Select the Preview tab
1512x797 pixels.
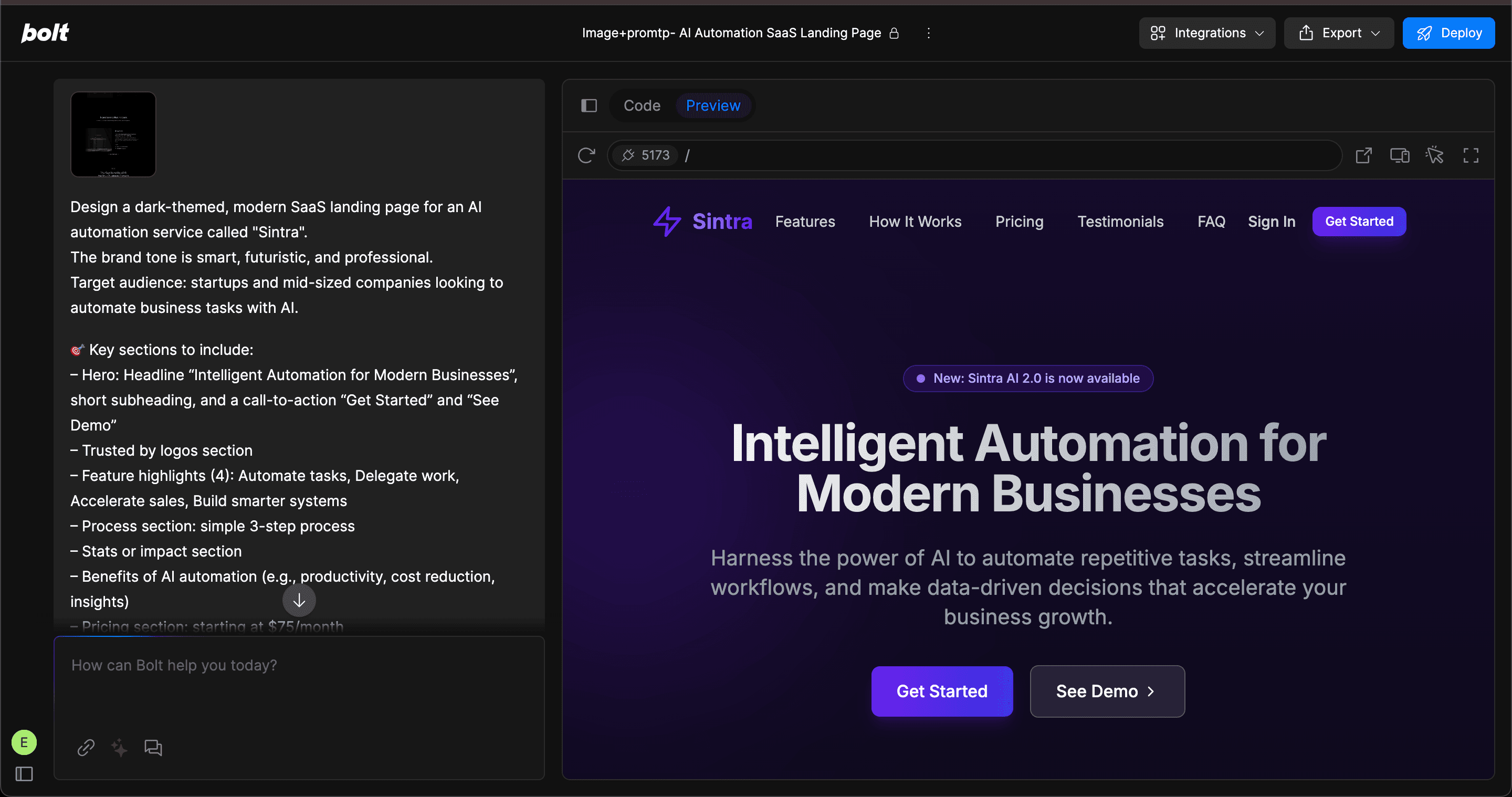pyautogui.click(x=712, y=106)
